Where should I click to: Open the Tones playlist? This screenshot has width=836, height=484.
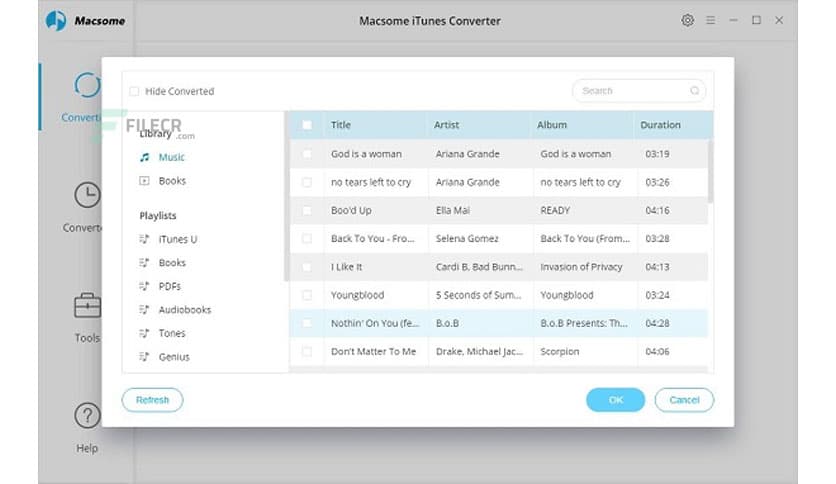point(172,333)
